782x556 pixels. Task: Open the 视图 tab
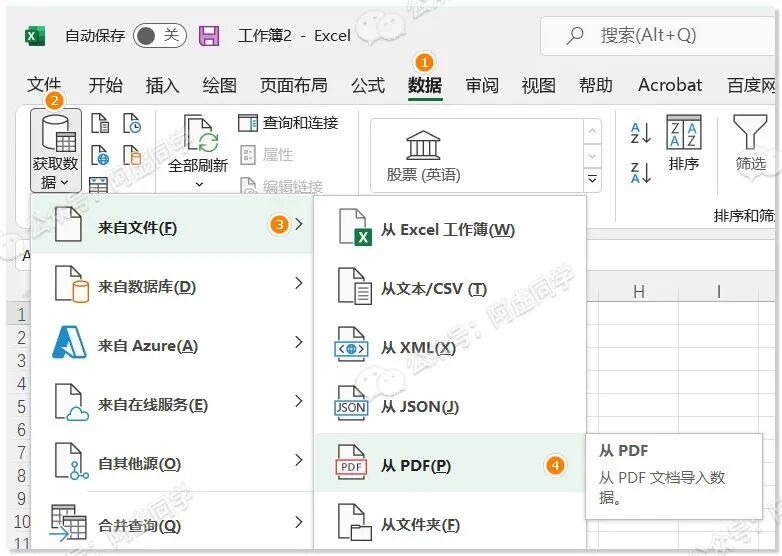(x=539, y=85)
